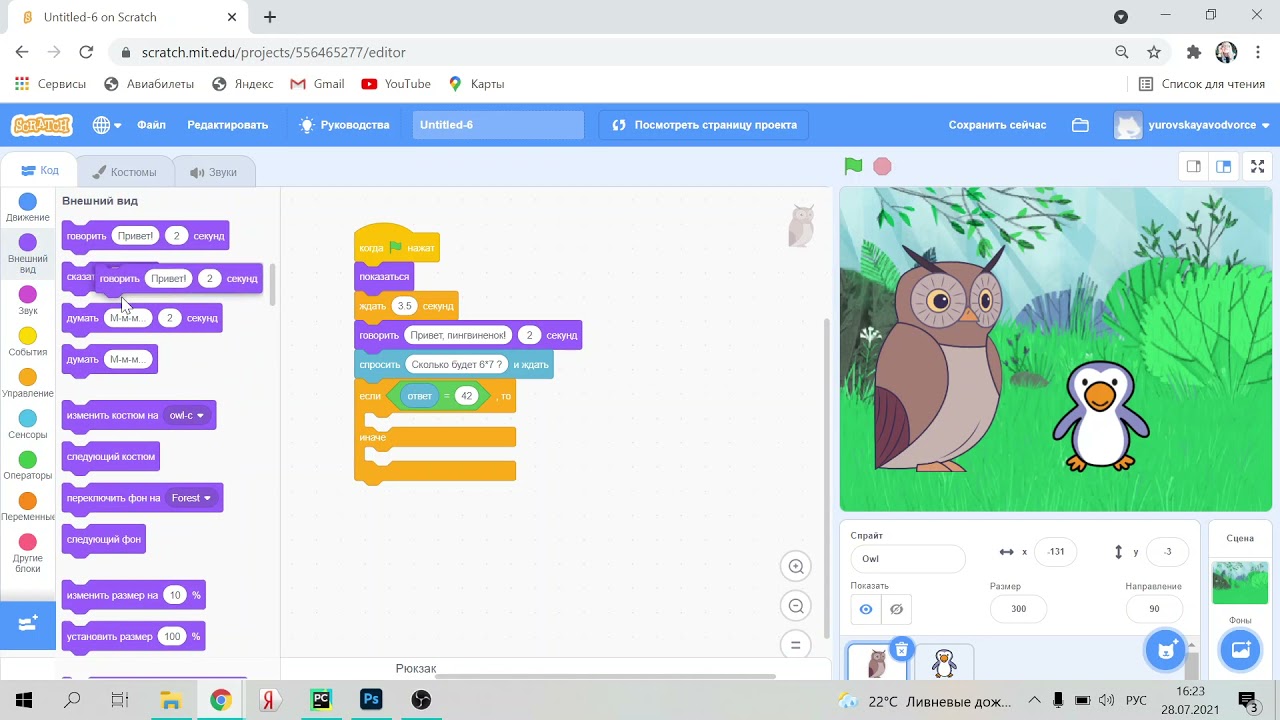The image size is (1280, 720).
Task: Open the Scratch logo home link
Action: 41,125
